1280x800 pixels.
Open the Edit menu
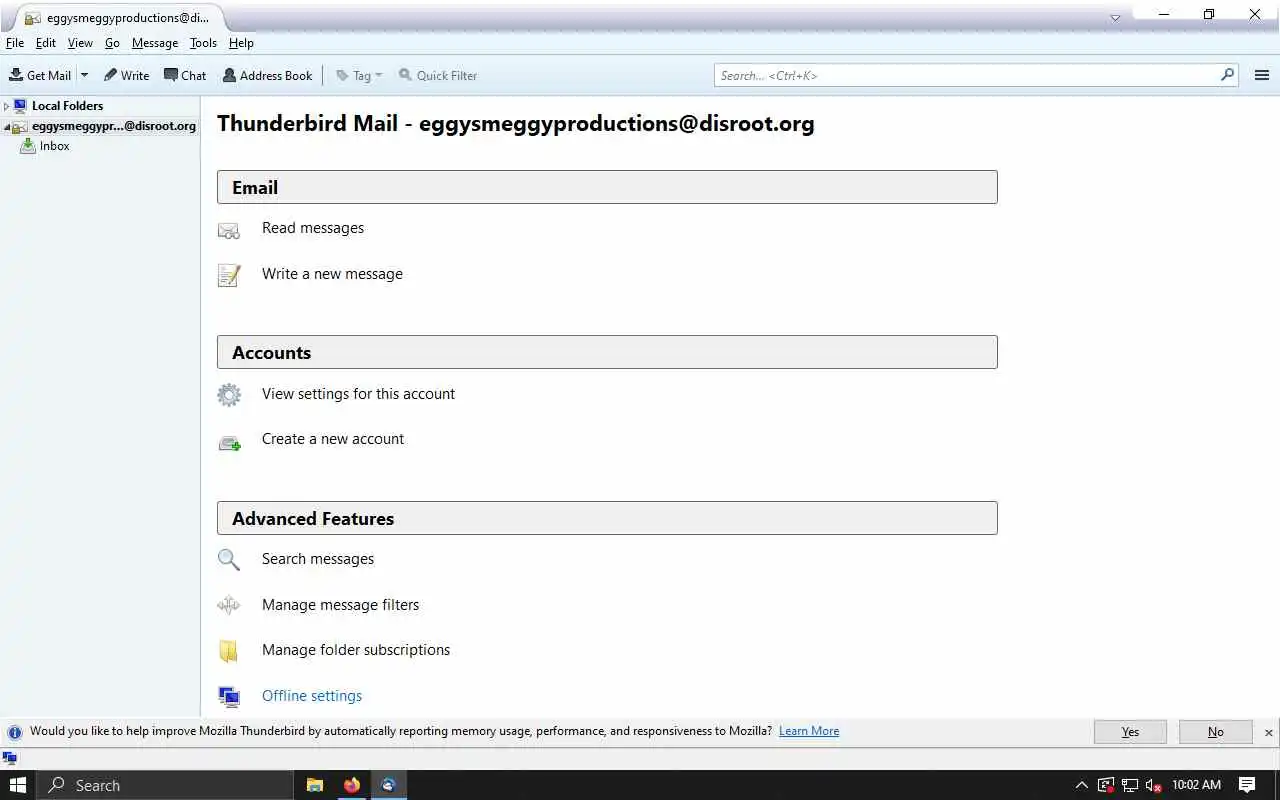click(x=46, y=43)
